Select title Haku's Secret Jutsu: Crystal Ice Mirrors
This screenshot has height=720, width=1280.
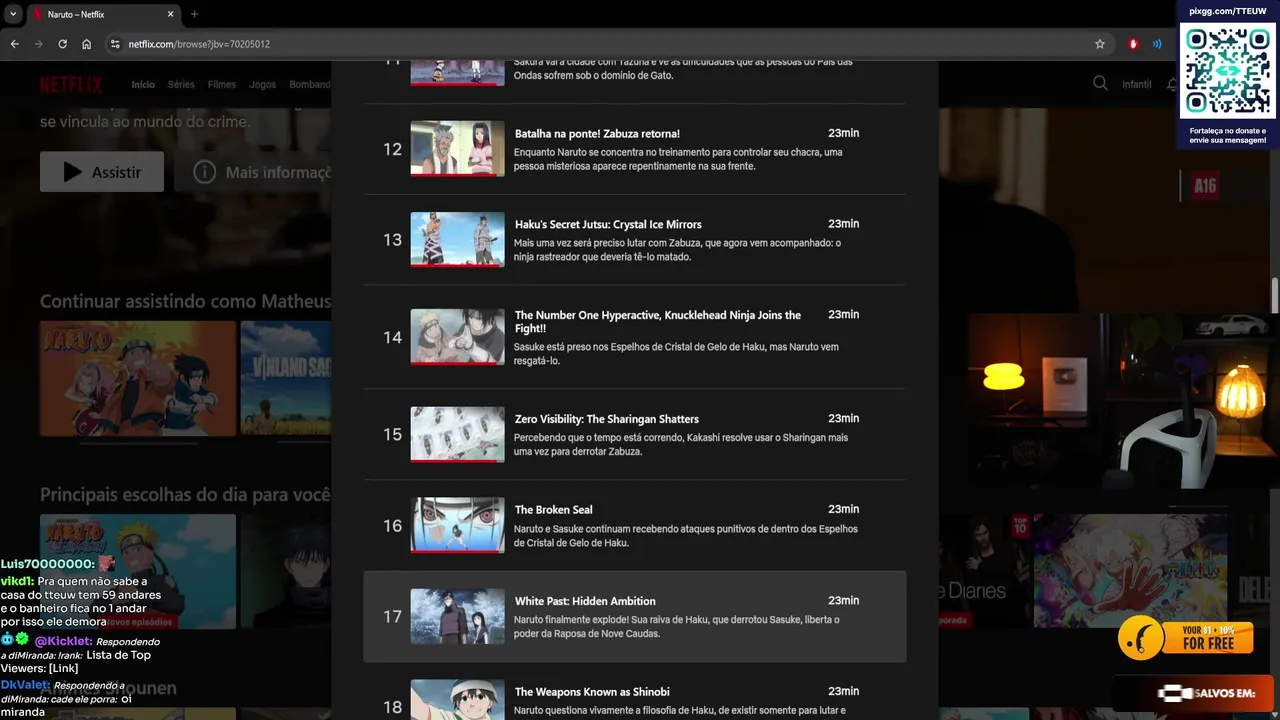coord(608,224)
